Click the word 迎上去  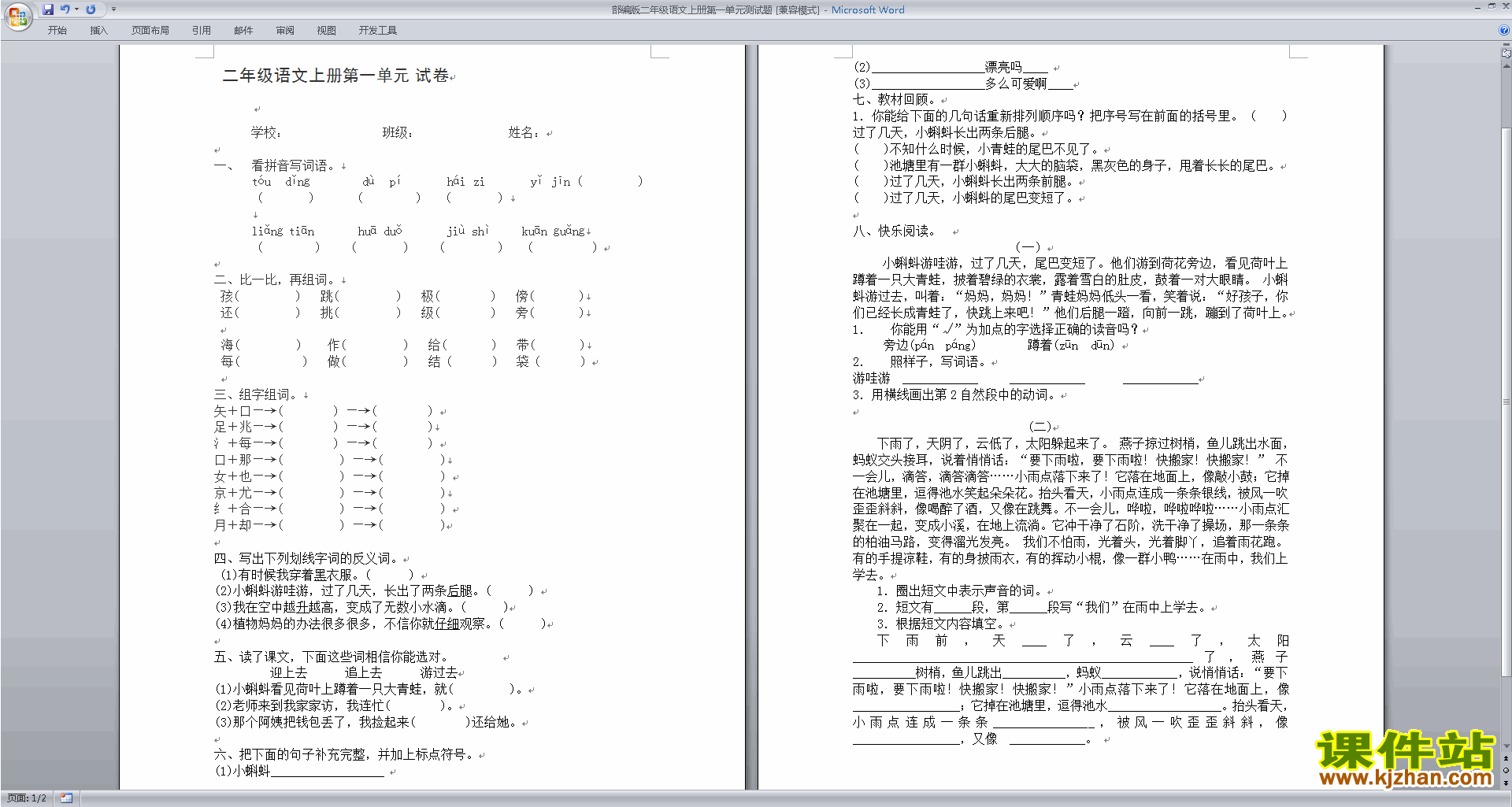288,673
